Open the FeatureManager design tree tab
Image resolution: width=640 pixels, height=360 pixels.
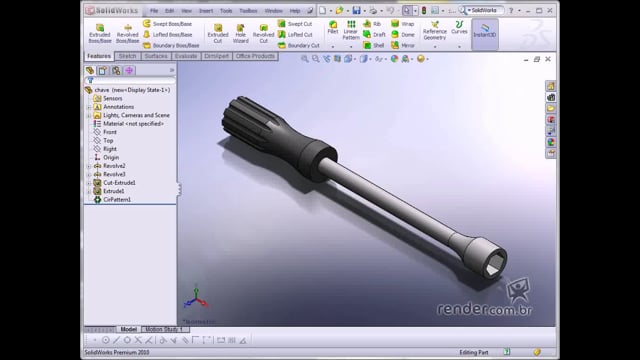(90, 70)
